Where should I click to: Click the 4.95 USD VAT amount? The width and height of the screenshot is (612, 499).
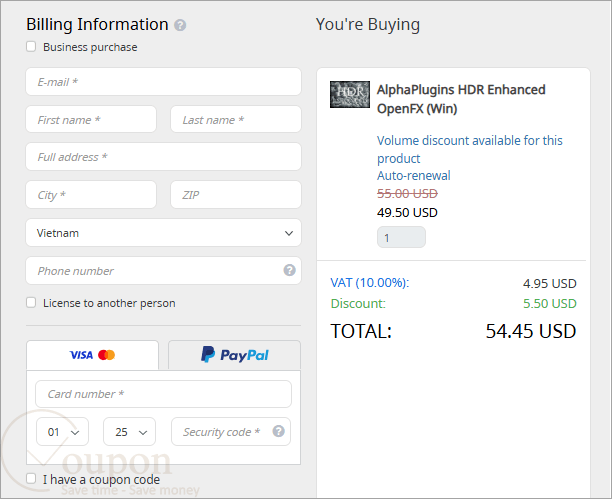(x=550, y=283)
